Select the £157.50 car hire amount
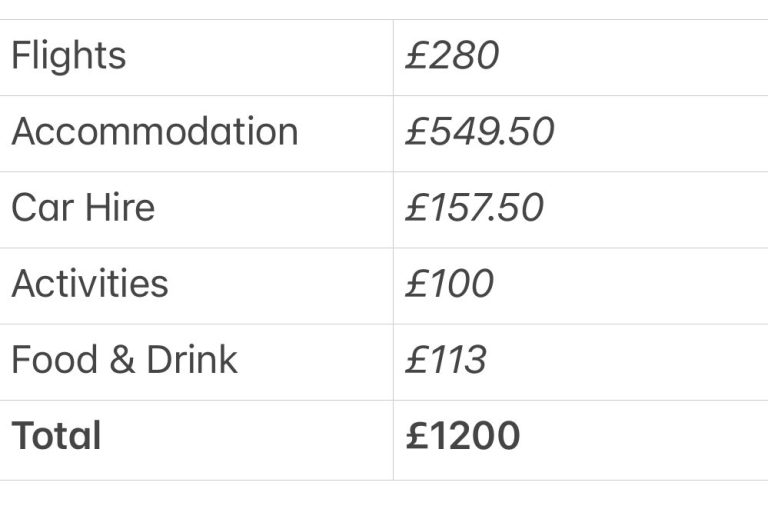 (x=474, y=207)
